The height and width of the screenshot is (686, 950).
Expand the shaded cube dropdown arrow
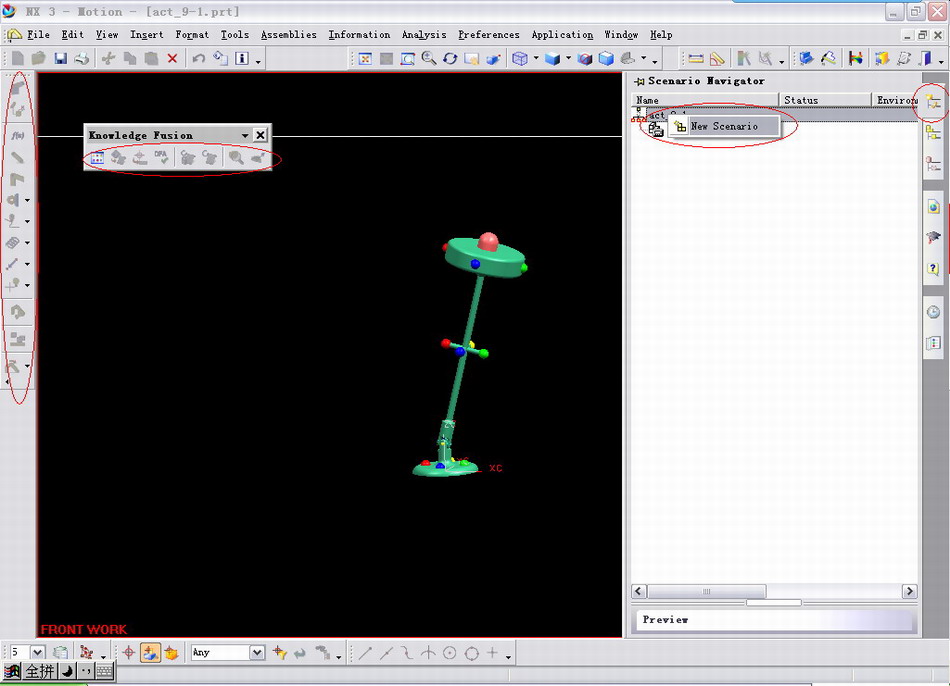coord(568,58)
